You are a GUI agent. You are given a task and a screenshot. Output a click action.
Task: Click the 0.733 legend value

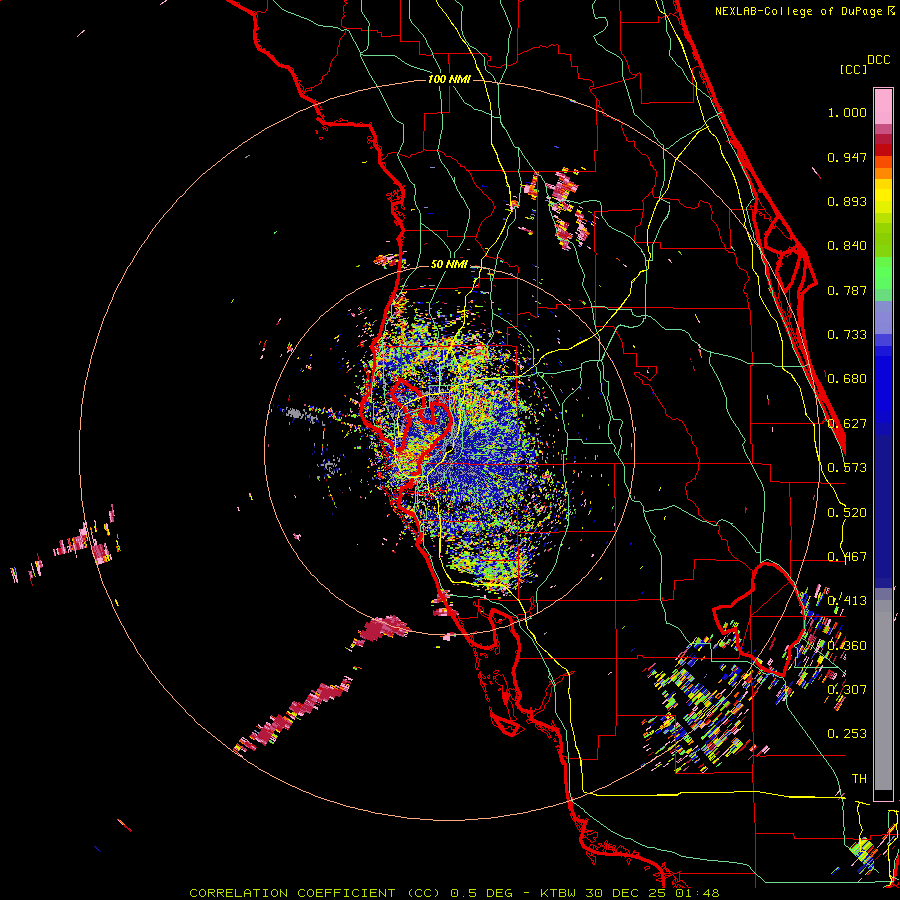(847, 335)
